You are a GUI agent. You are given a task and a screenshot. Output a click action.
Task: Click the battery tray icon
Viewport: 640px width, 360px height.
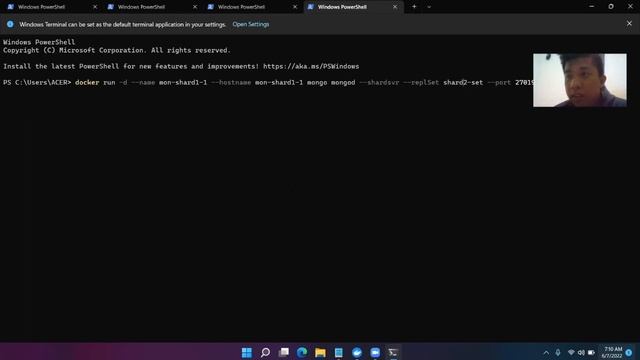591,353
